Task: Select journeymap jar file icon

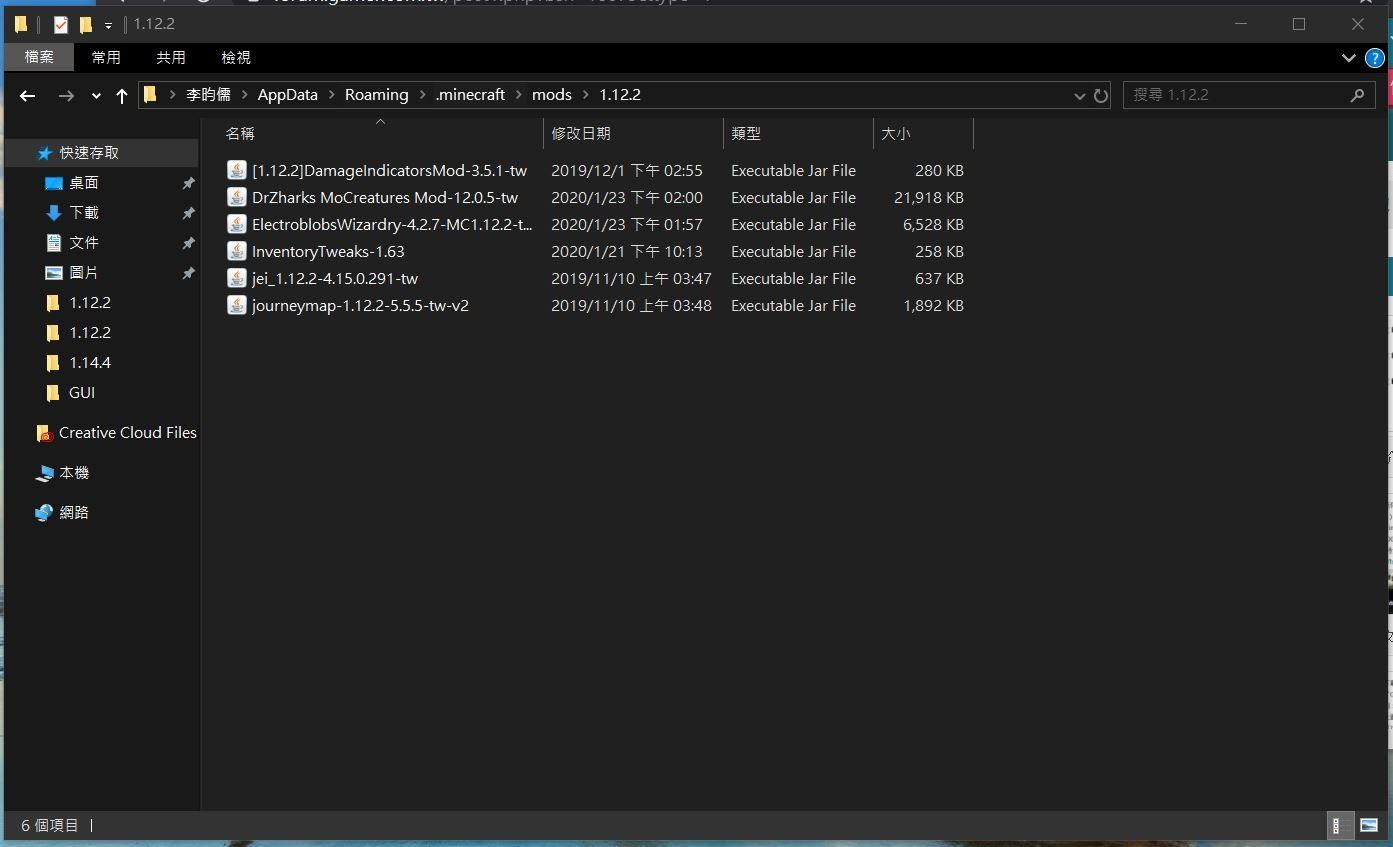Action: (236, 305)
